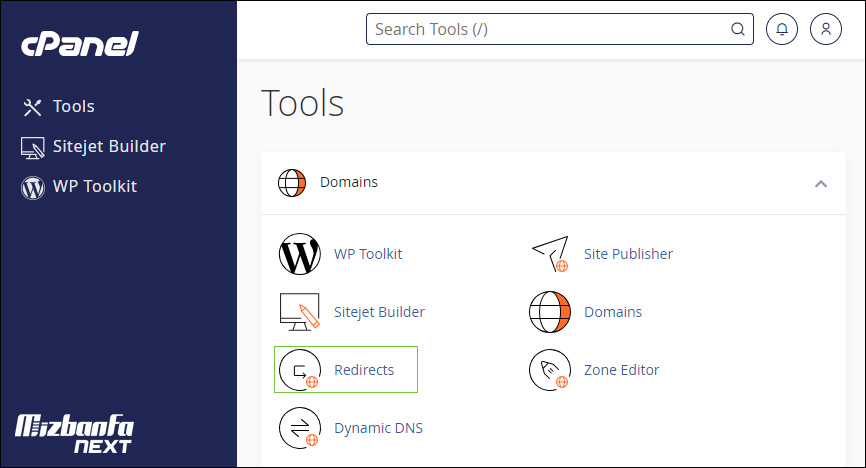The width and height of the screenshot is (866, 468).
Task: Click the WP Toolkit sidebar WordPress icon
Action: pos(33,187)
